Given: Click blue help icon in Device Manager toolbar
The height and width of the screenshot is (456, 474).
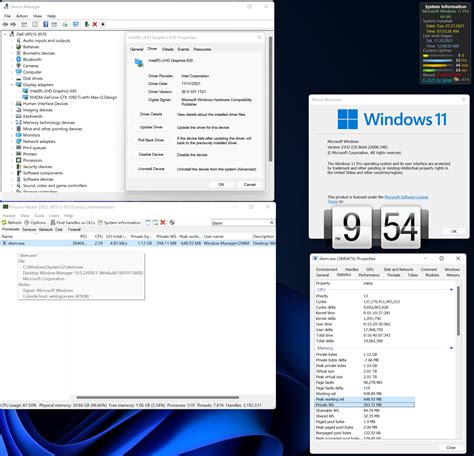Looking at the screenshot, I should [46, 24].
